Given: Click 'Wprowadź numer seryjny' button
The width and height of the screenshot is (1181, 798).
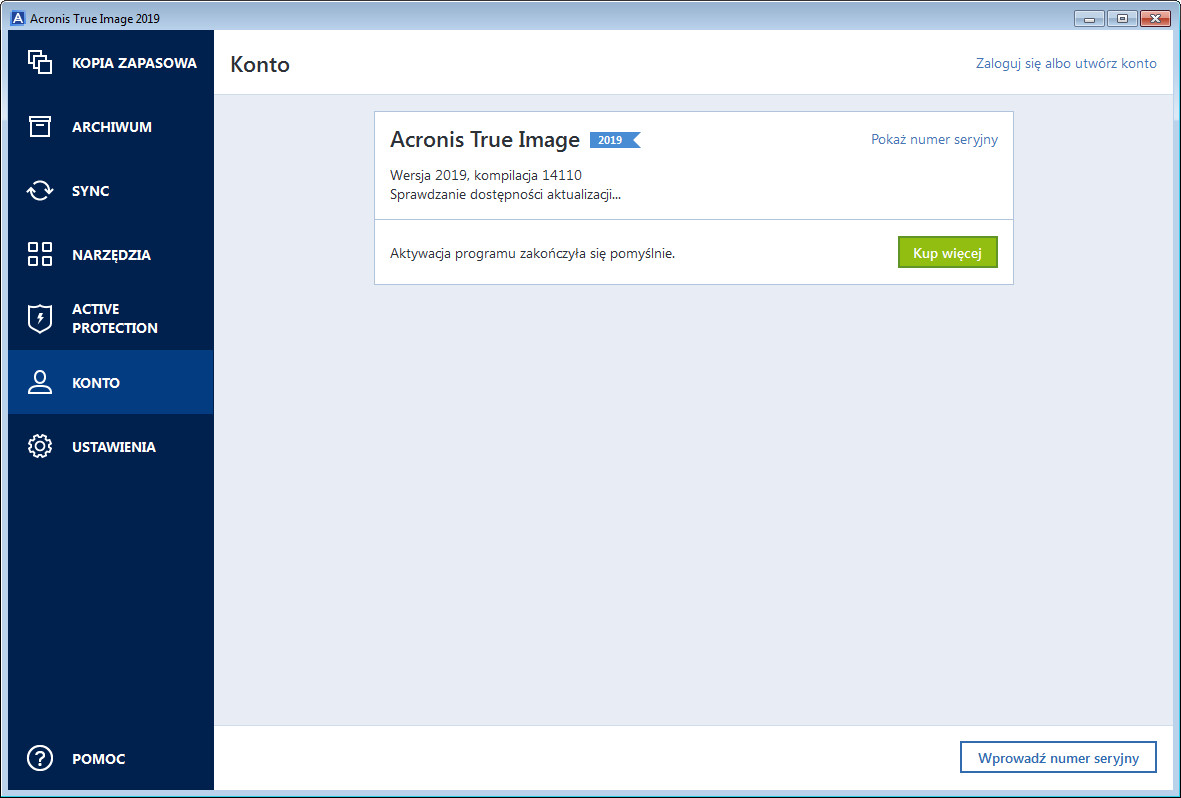Looking at the screenshot, I should coord(1058,757).
